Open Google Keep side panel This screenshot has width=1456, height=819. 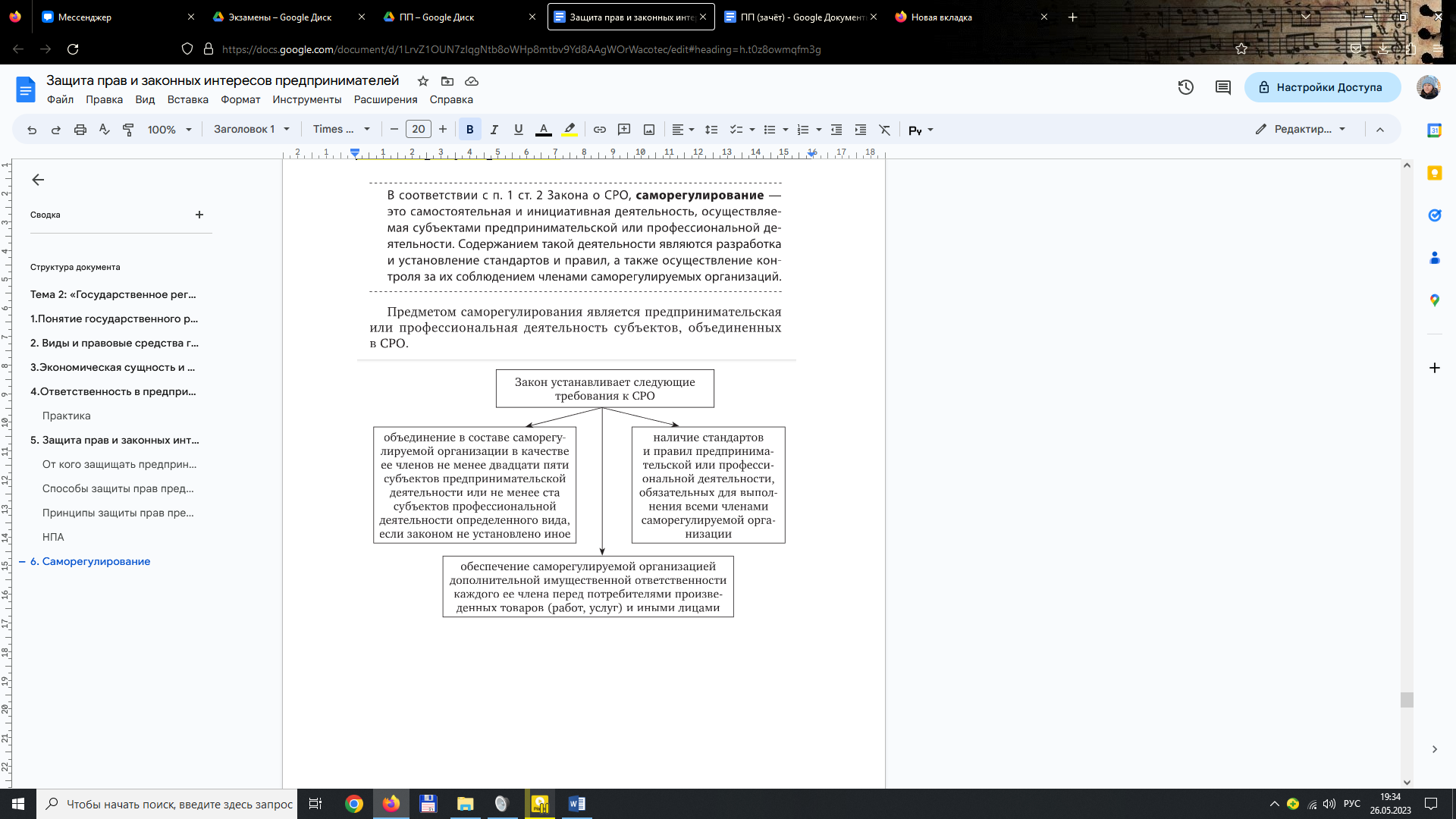point(1435,173)
